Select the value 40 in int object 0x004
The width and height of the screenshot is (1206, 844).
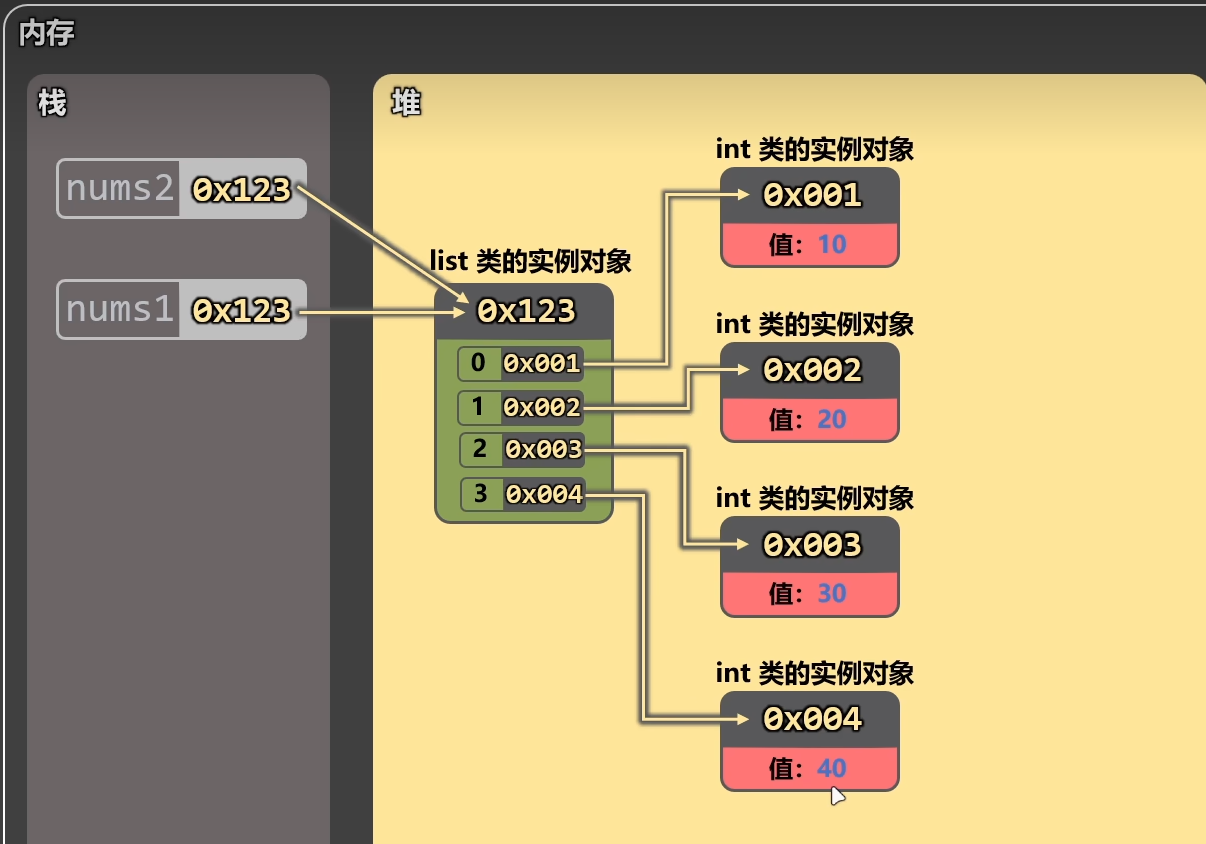click(x=832, y=768)
